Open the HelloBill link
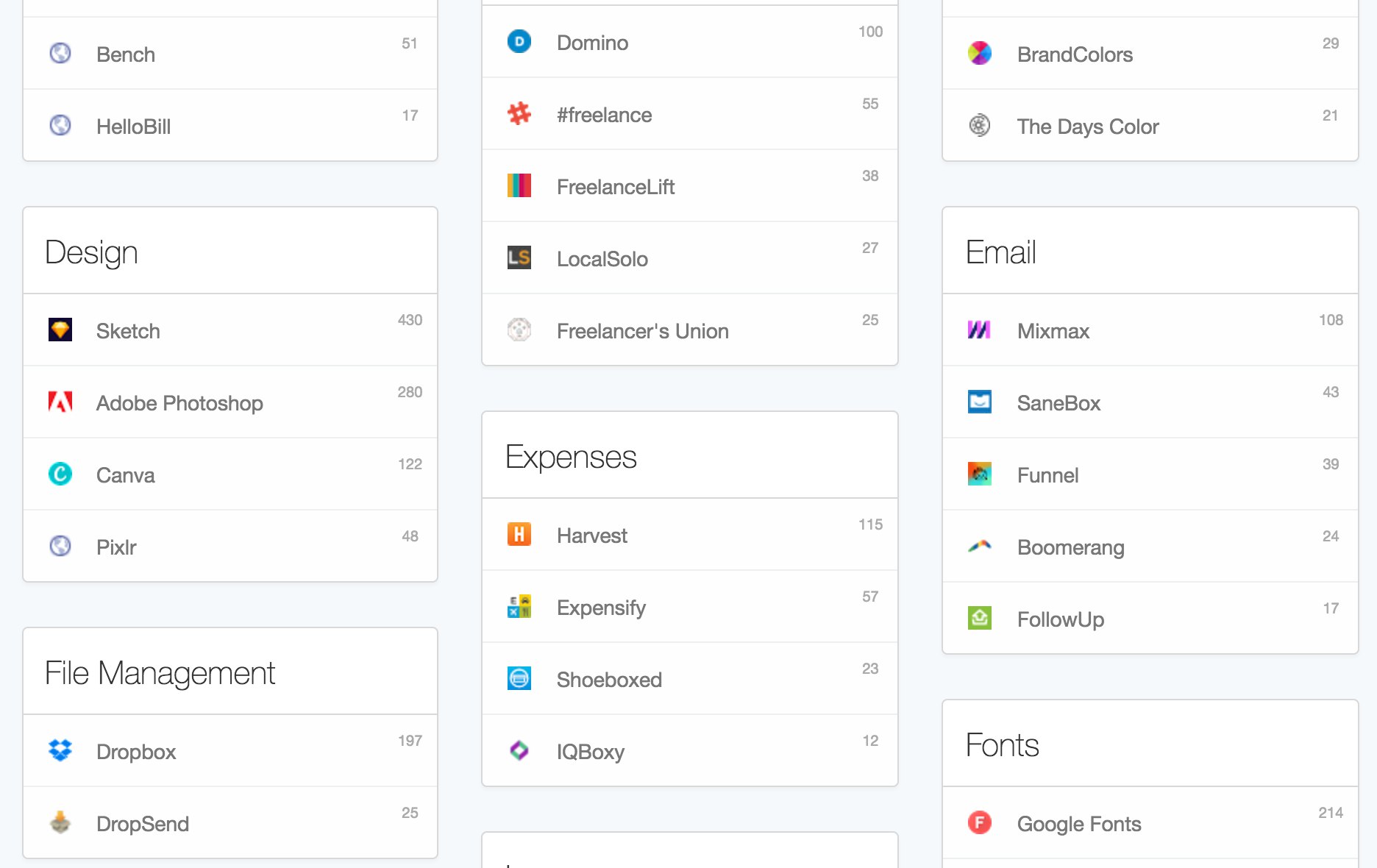The height and width of the screenshot is (868, 1377). [x=134, y=127]
